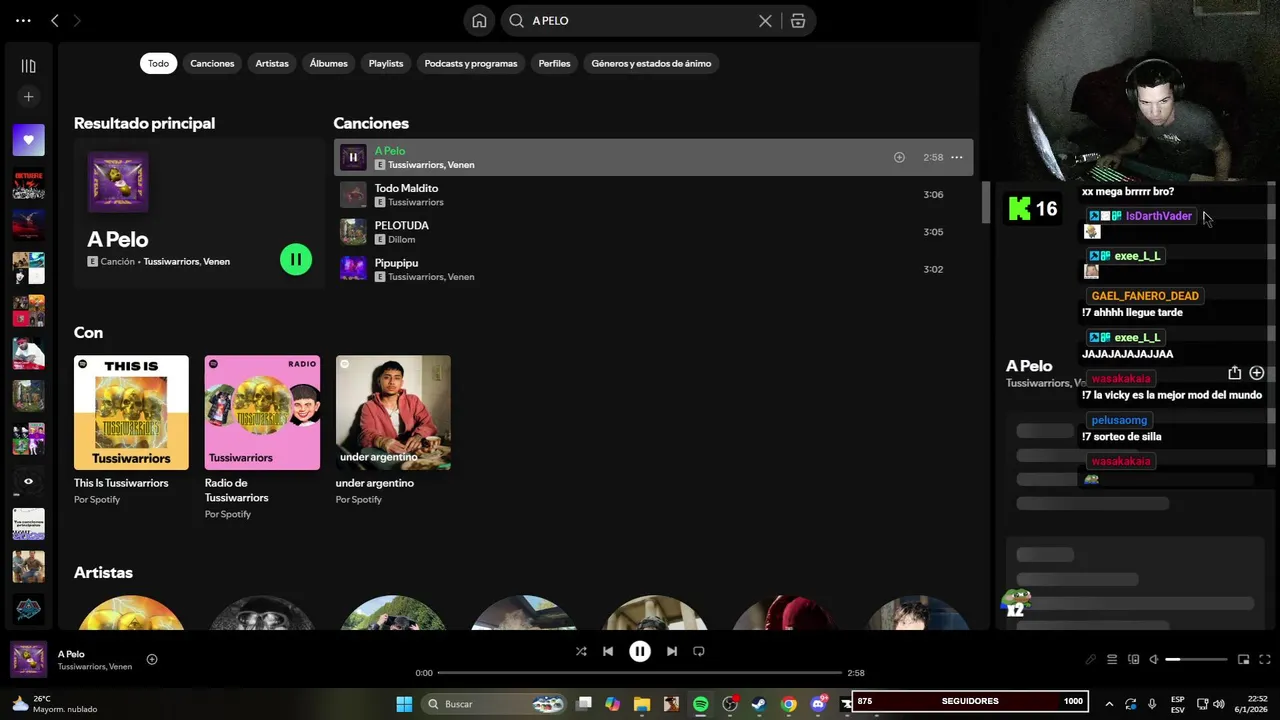Pause playback in bottom player
Screen dimensions: 1280x720
640,651
